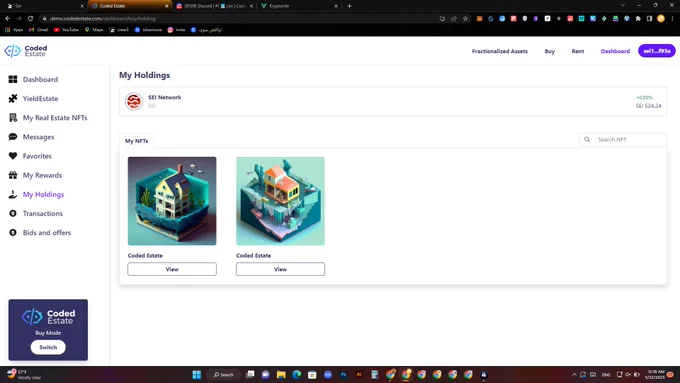Open Windows taskbar Search box
680x383 pixels.
224,374
